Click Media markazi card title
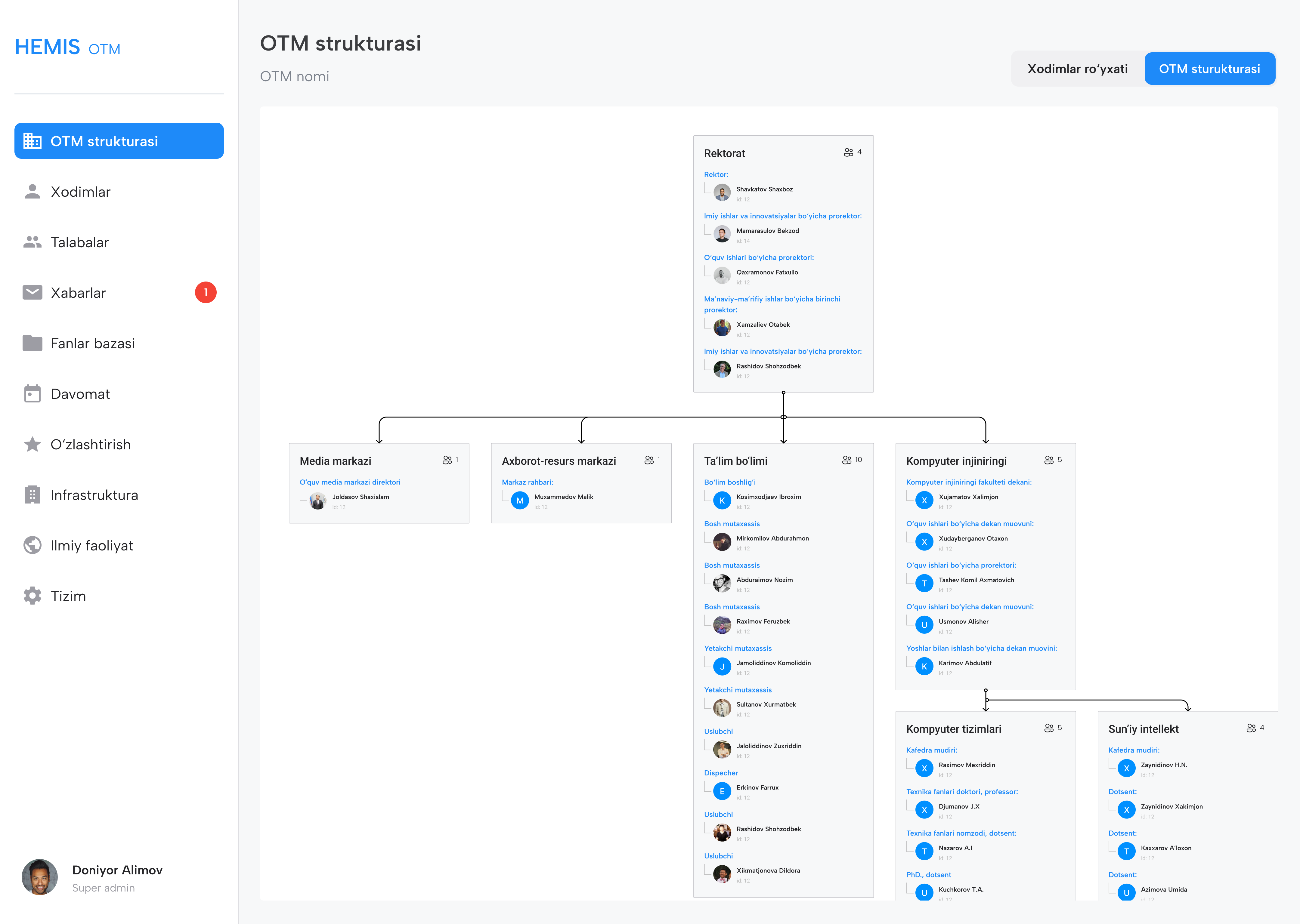 (x=335, y=461)
